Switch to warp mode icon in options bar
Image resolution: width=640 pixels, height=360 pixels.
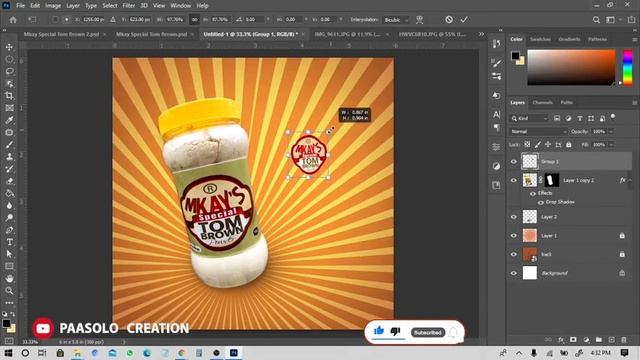(419, 20)
